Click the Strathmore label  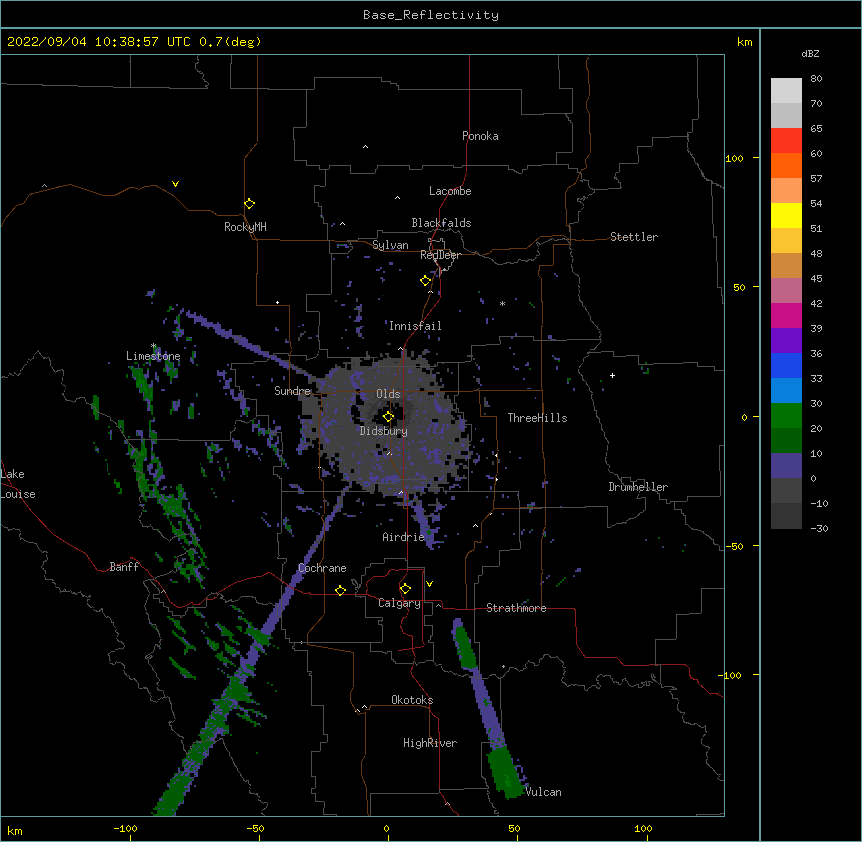[516, 608]
